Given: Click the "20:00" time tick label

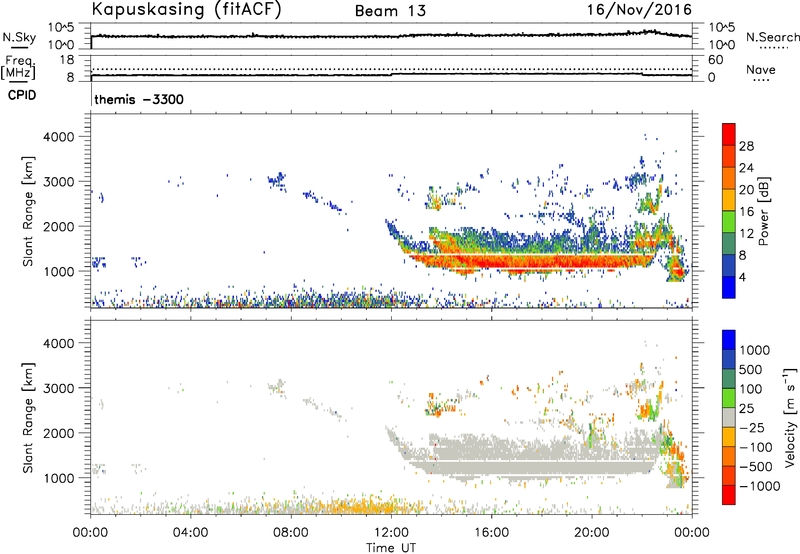Looking at the screenshot, I should coord(592,533).
